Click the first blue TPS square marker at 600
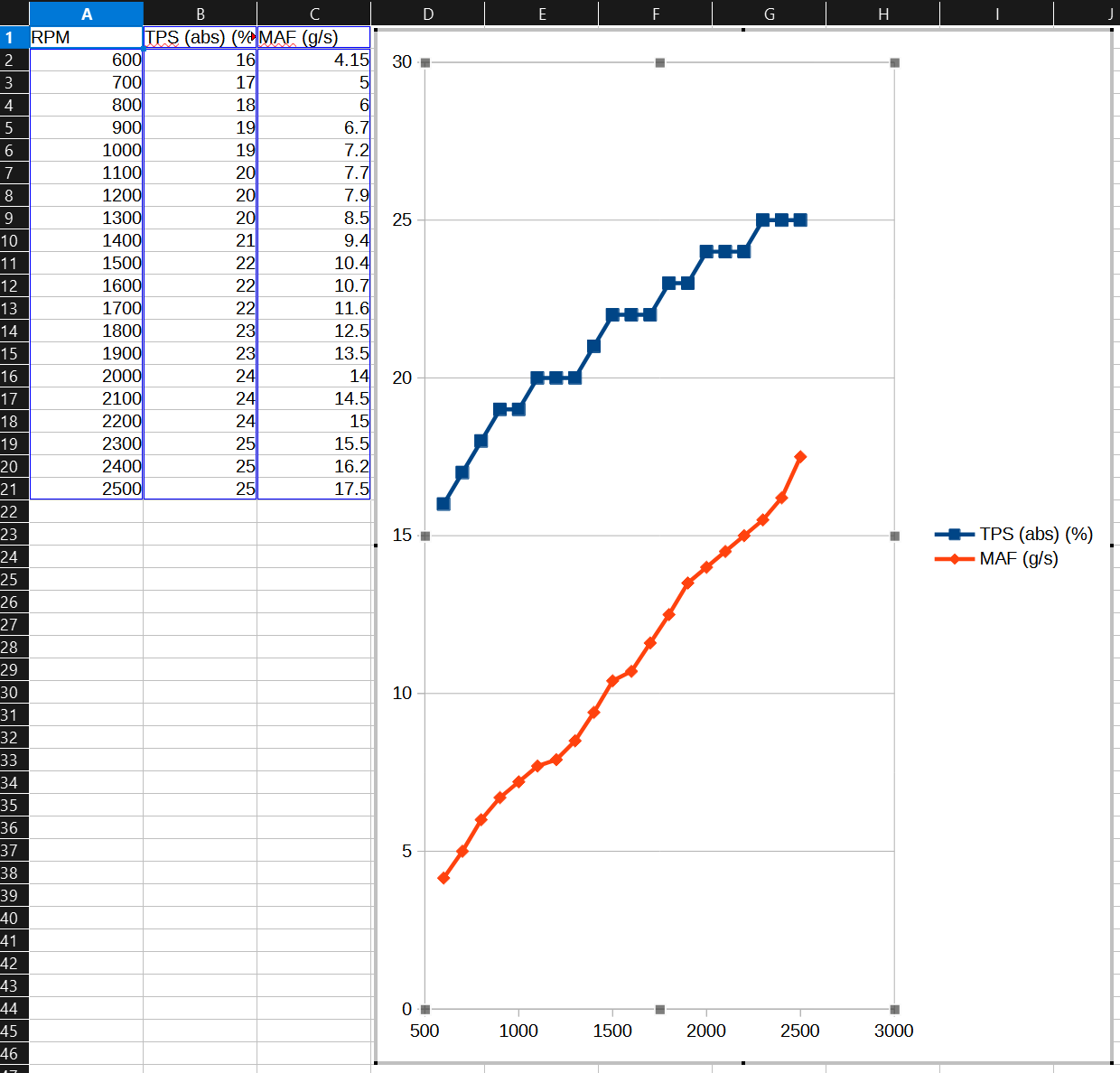The width and height of the screenshot is (1120, 1073). pos(443,504)
